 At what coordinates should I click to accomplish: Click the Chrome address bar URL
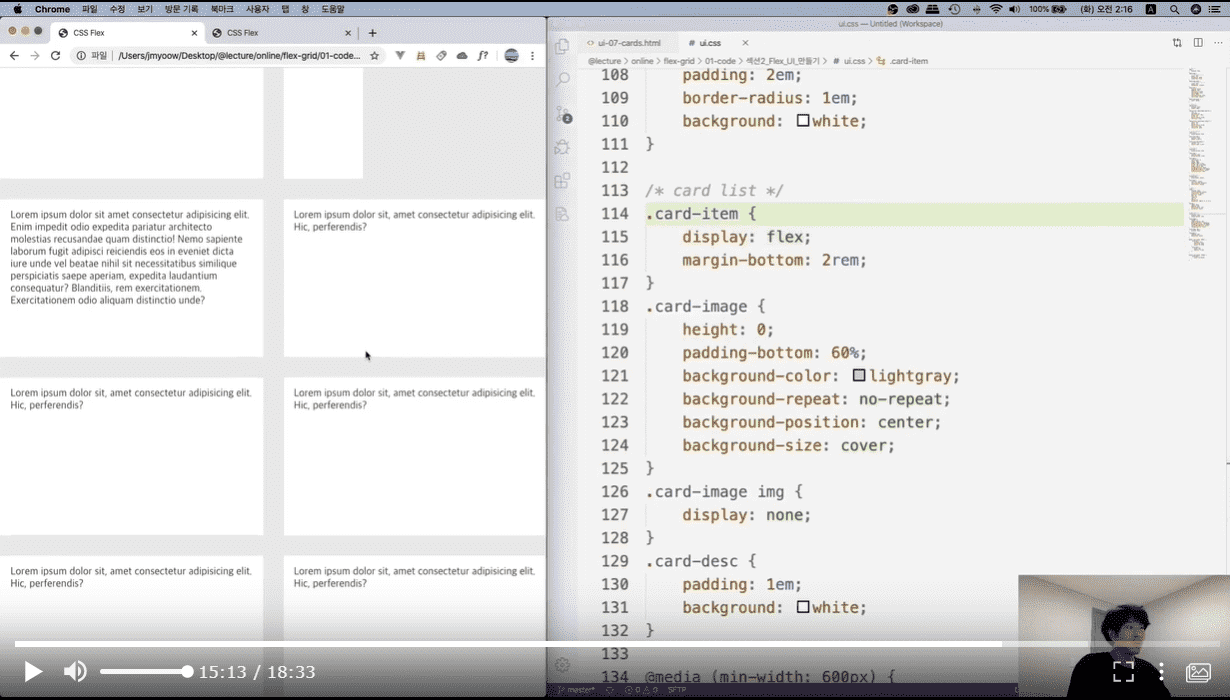pyautogui.click(x=239, y=56)
